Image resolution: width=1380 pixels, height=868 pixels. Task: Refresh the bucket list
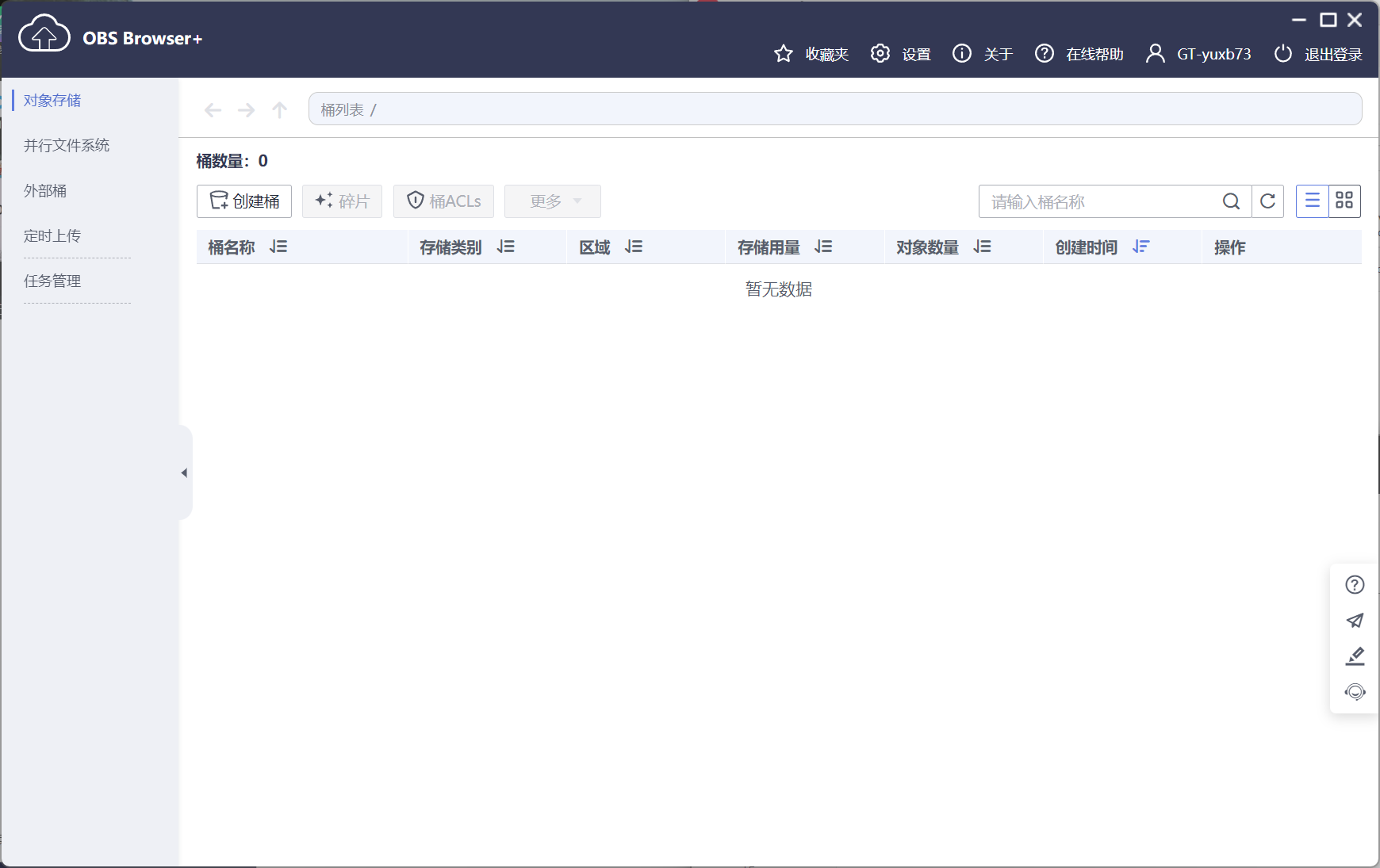tap(1267, 201)
